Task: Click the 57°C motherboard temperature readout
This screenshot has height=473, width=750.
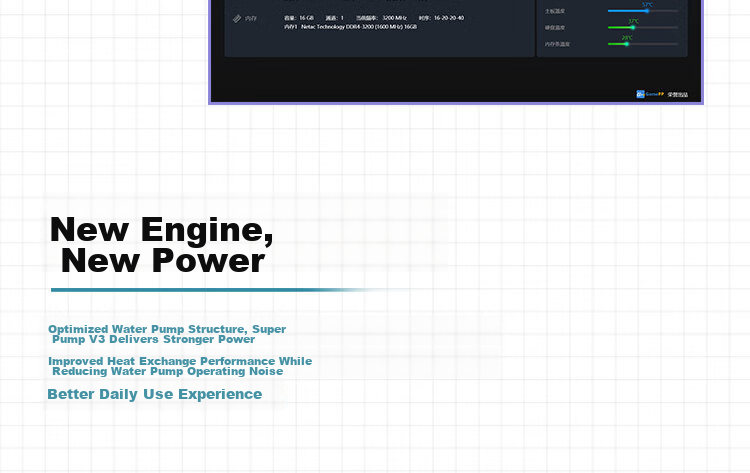Action: point(647,4)
